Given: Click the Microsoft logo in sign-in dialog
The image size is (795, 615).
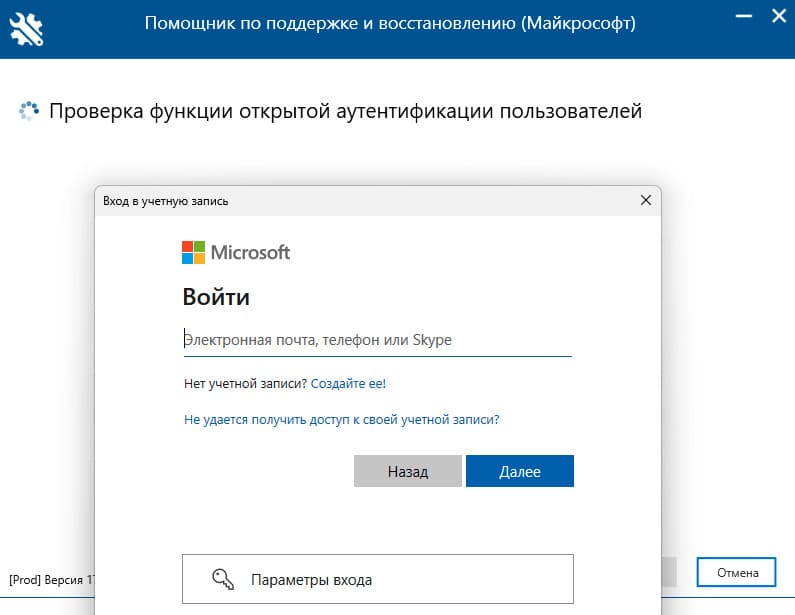Looking at the screenshot, I should (x=236, y=252).
